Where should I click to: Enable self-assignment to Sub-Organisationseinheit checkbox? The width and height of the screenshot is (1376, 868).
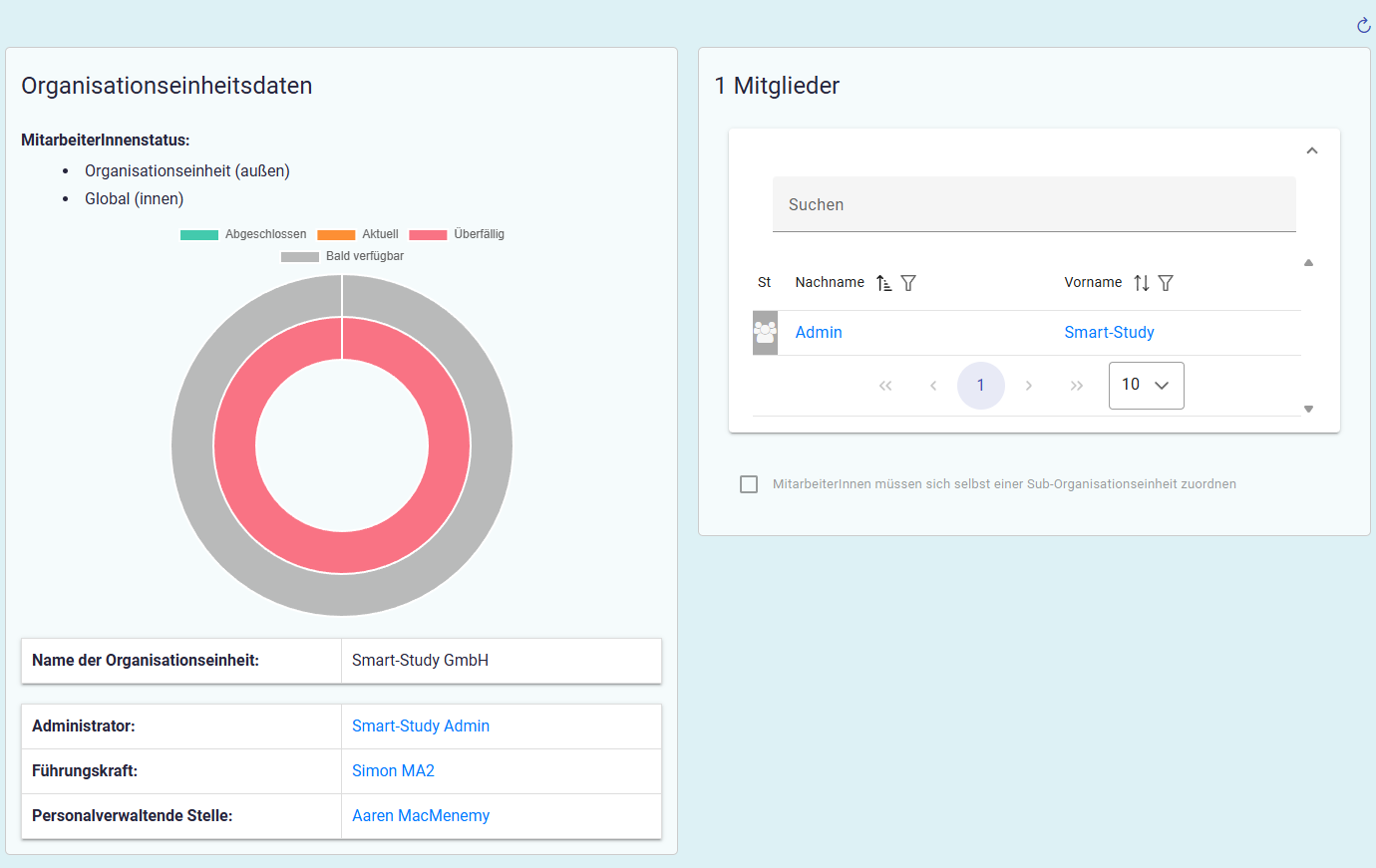point(749,484)
